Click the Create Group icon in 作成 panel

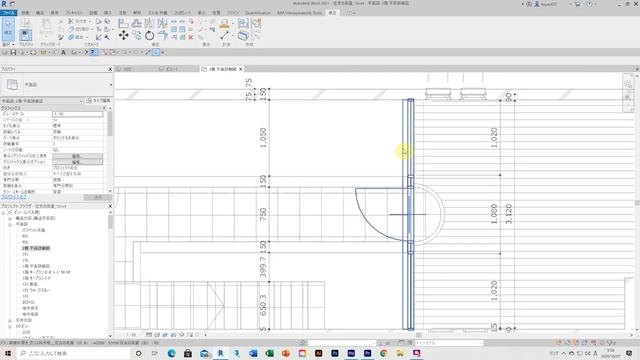(256, 23)
